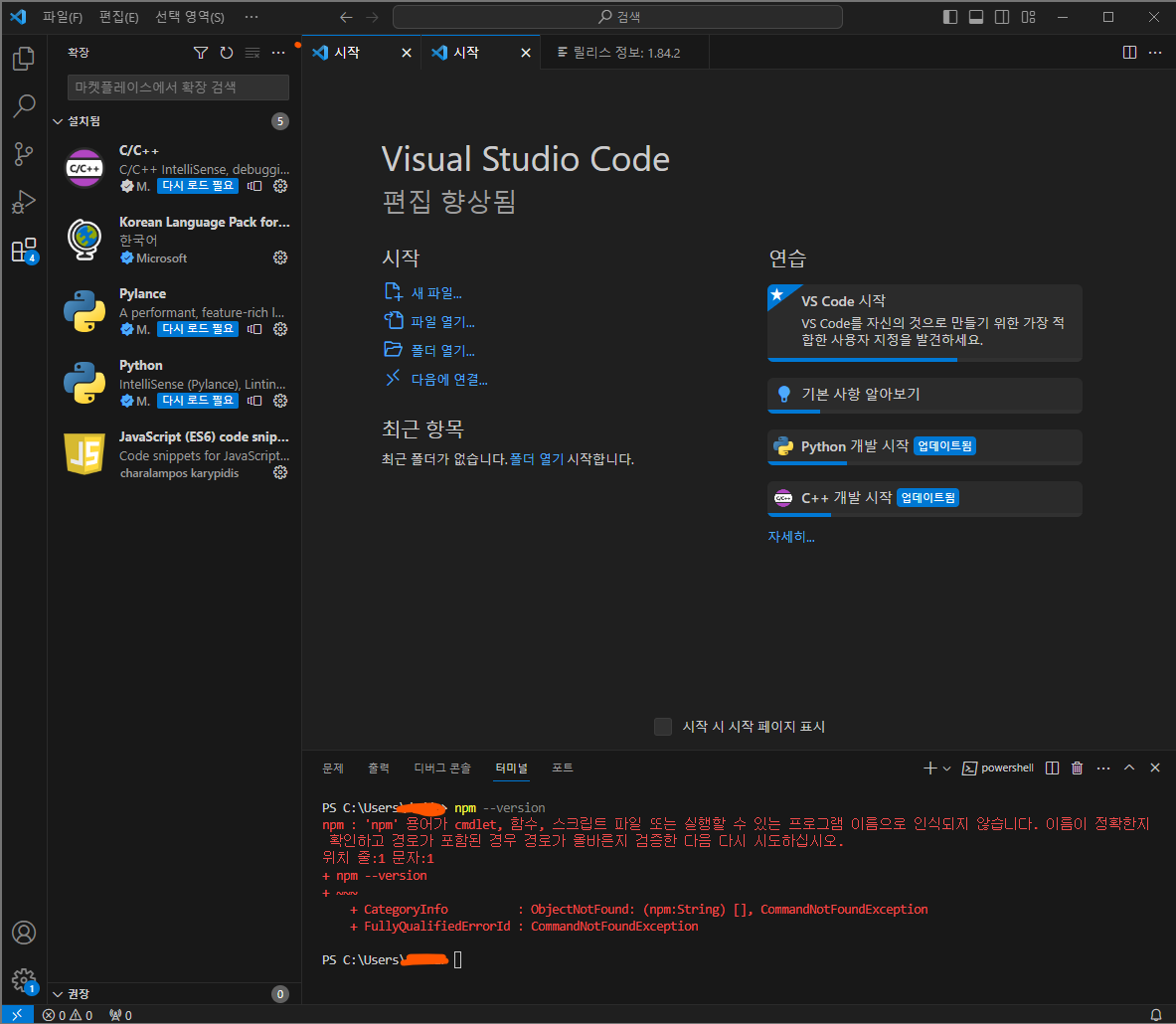Open the Explorer view in activity bar
This screenshot has height=1024, width=1176.
click(24, 59)
